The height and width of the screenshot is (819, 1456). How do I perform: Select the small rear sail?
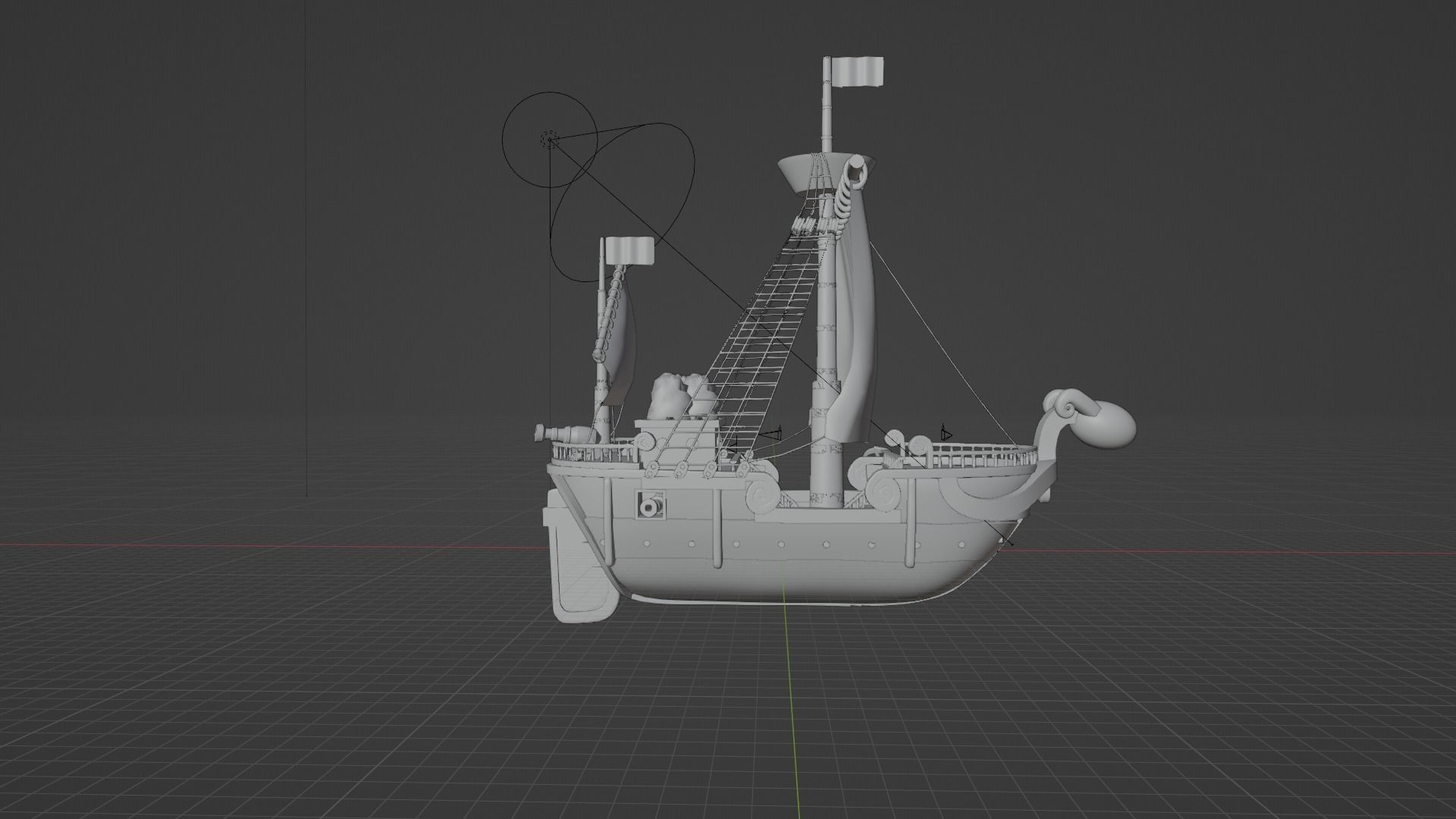620,341
